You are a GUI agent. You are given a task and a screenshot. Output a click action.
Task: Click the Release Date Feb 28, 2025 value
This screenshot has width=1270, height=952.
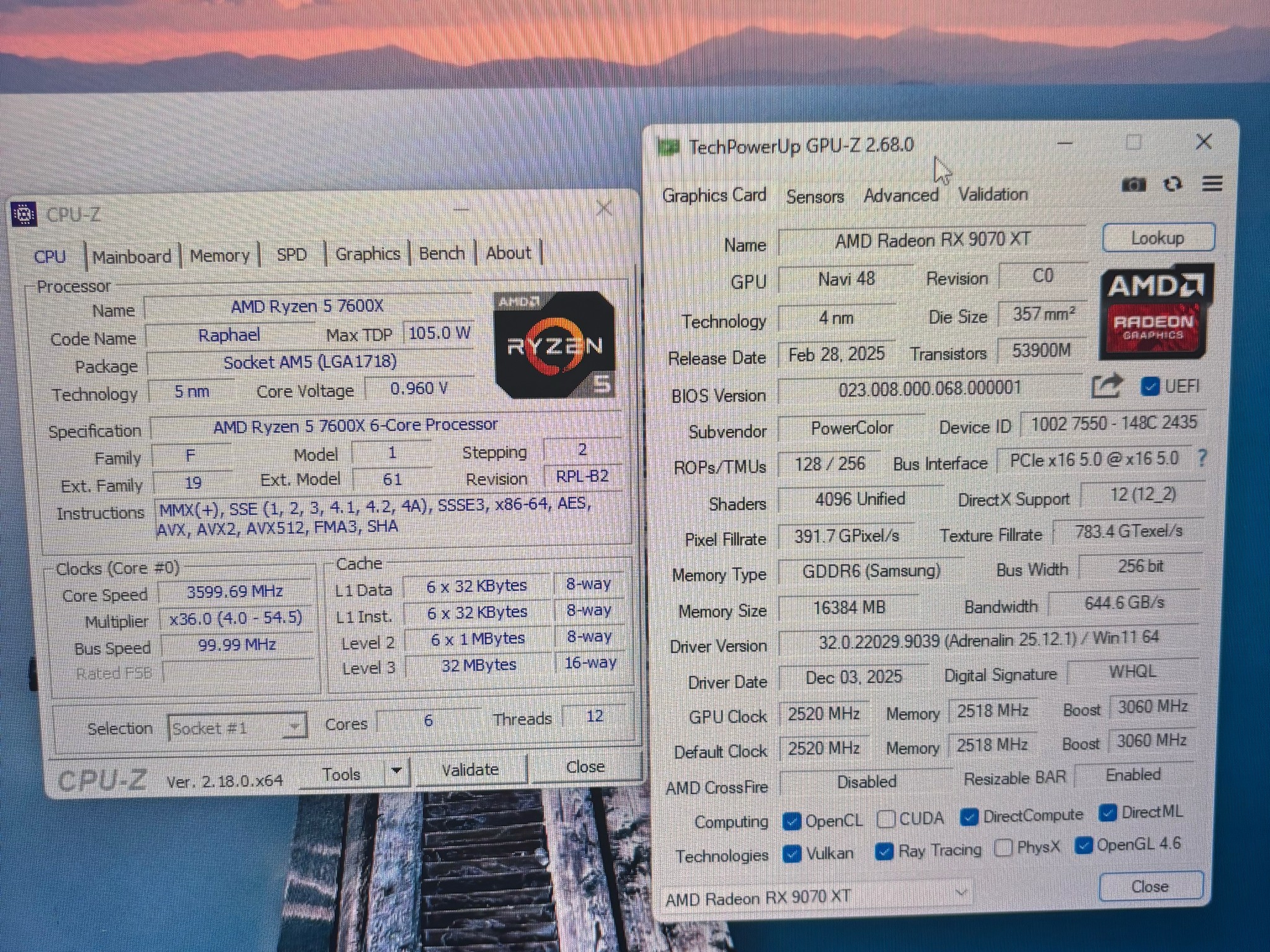pos(836,355)
